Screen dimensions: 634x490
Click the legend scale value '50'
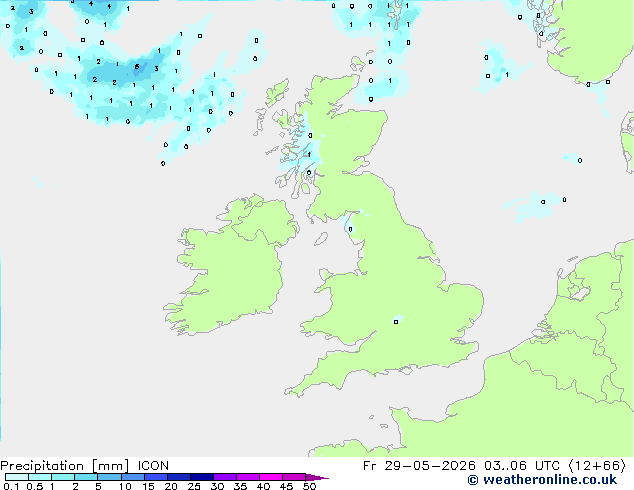coord(309,486)
